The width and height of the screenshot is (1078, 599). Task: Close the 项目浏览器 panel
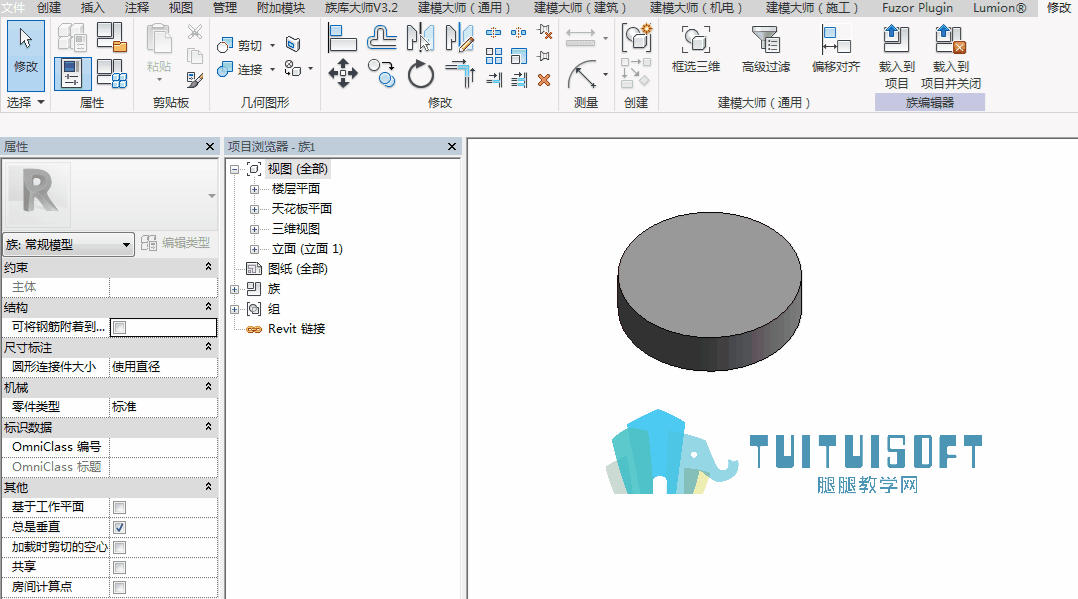tap(452, 146)
